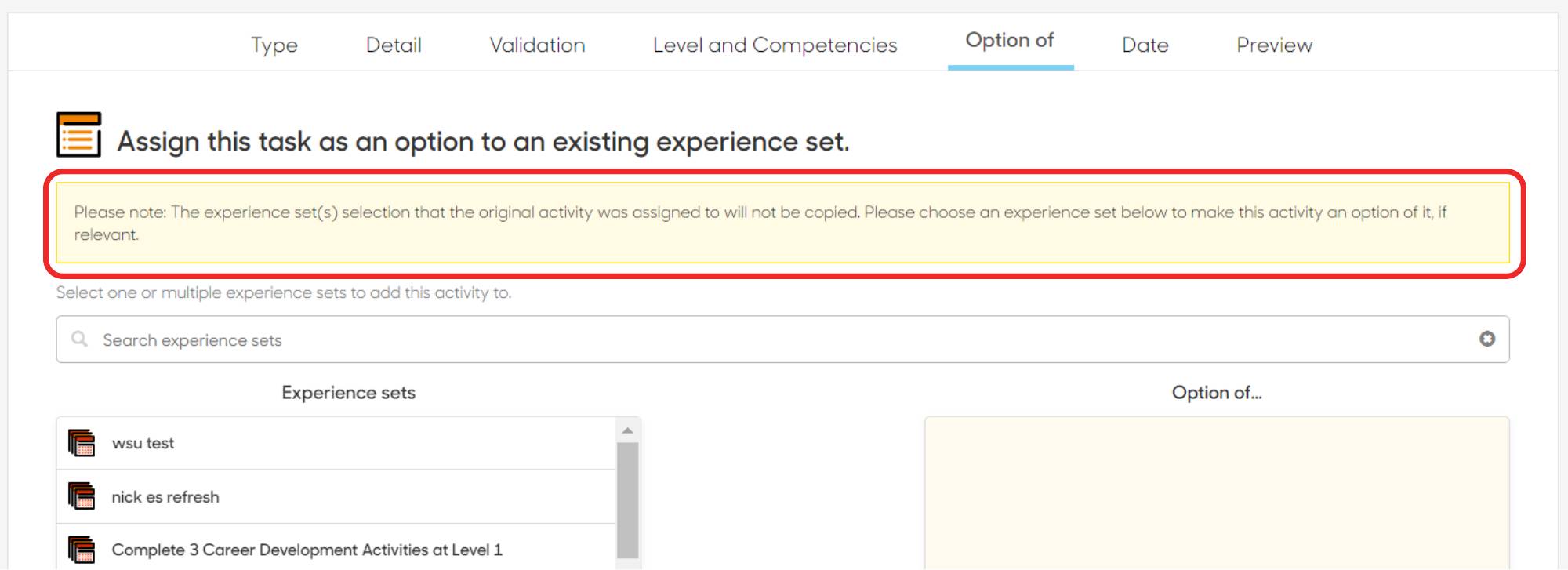
Task: Click the Search experience sets field
Action: pos(776,339)
